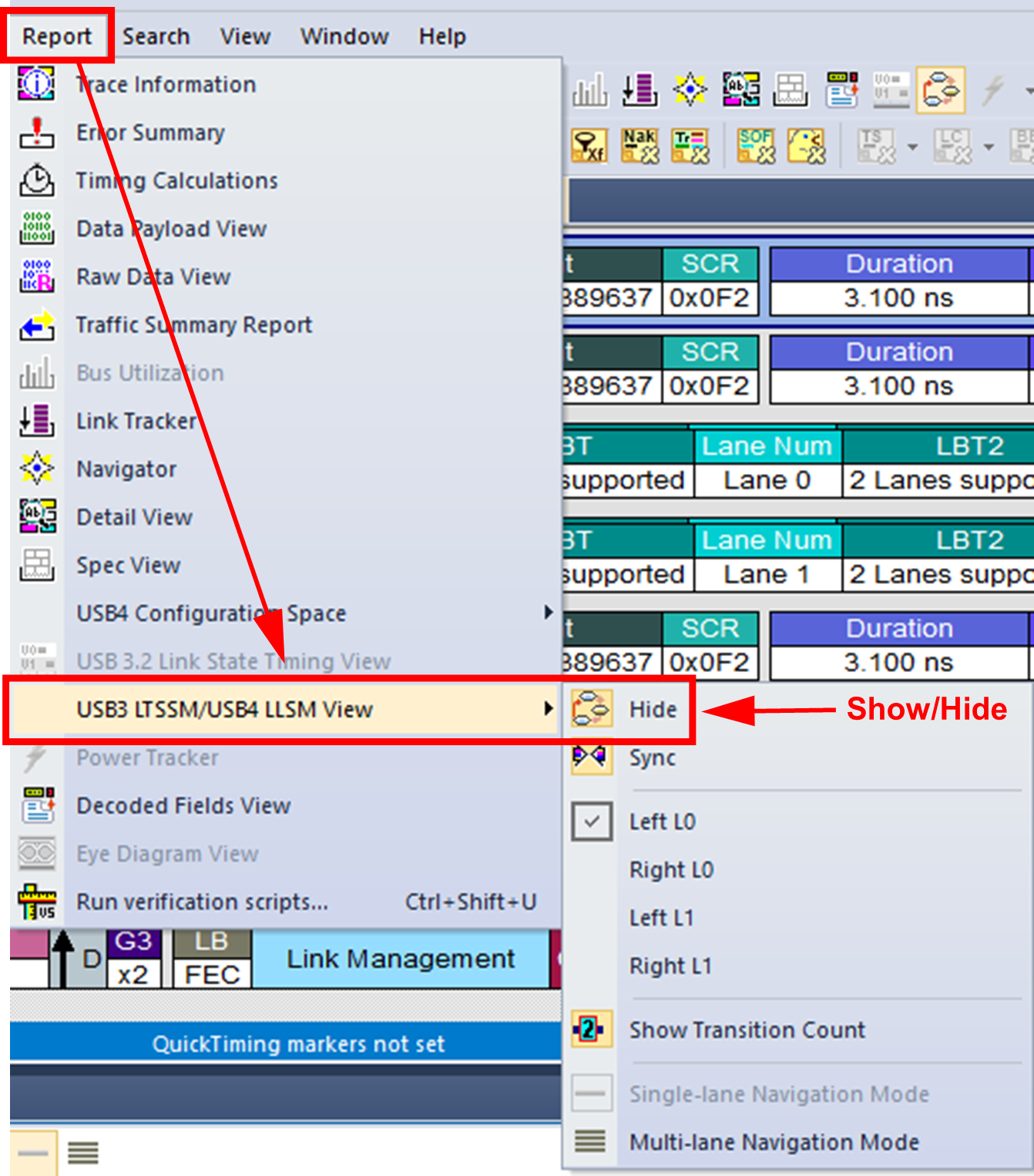Image resolution: width=1034 pixels, height=1176 pixels.
Task: Open the Help menu
Action: tap(442, 36)
